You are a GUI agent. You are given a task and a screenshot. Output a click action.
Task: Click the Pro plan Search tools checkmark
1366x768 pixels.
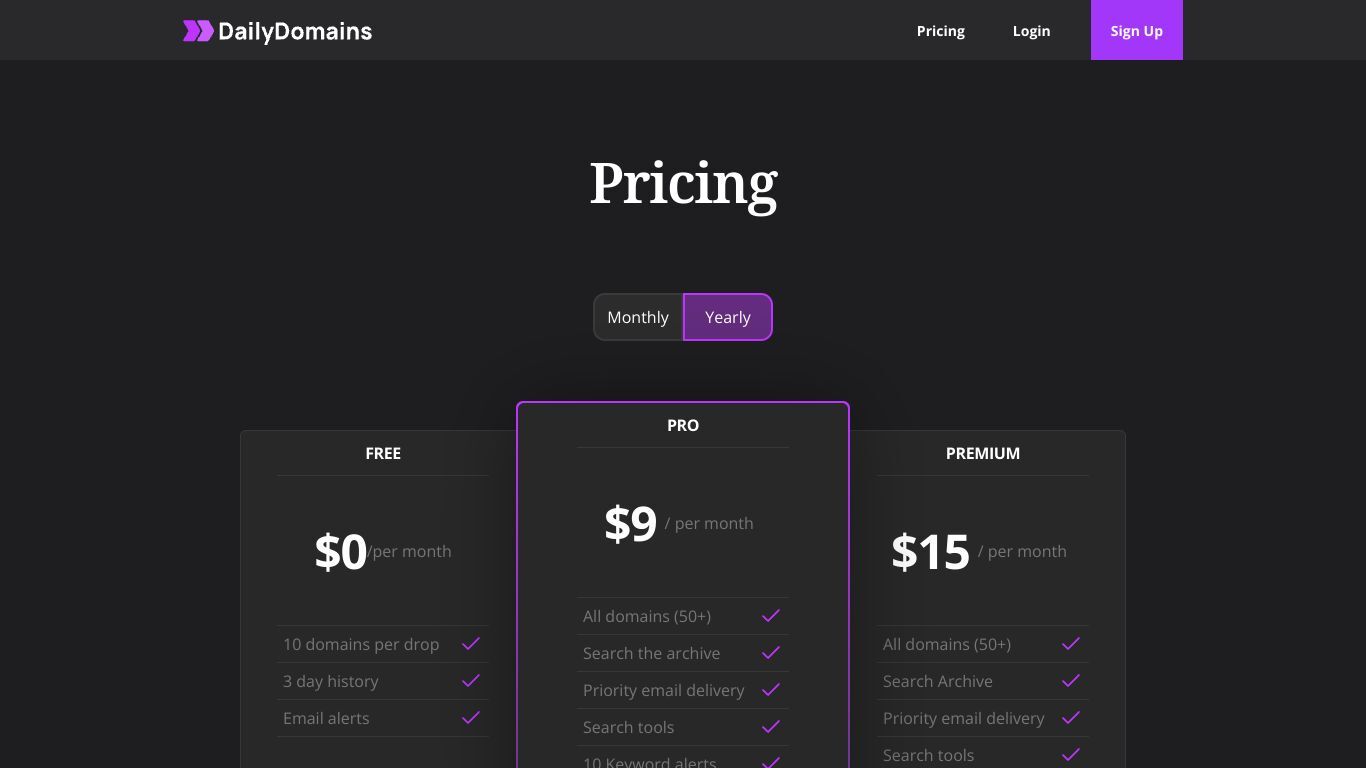[x=771, y=727]
